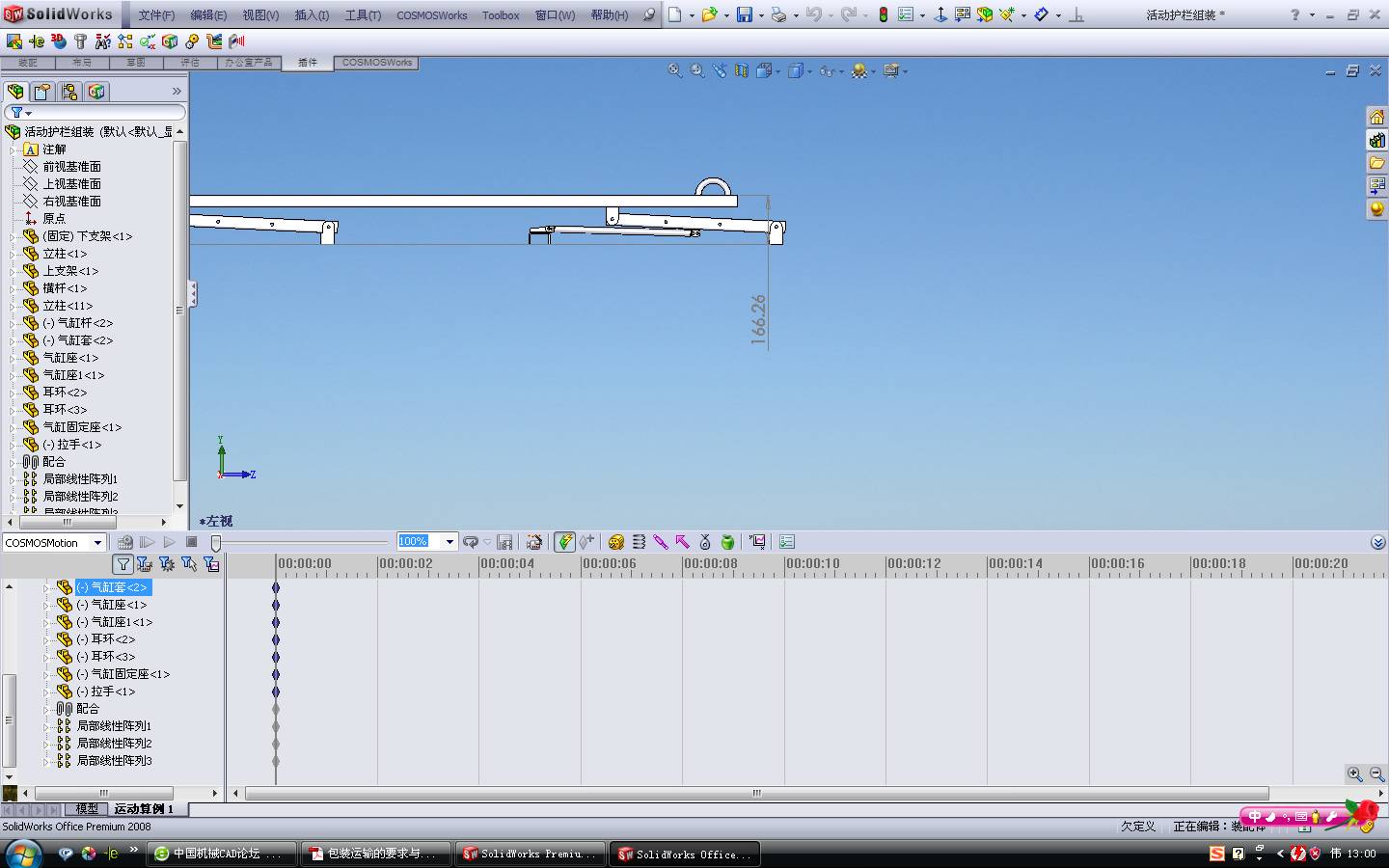
Task: Open the FeatureManager design tree tab
Action: [x=15, y=92]
